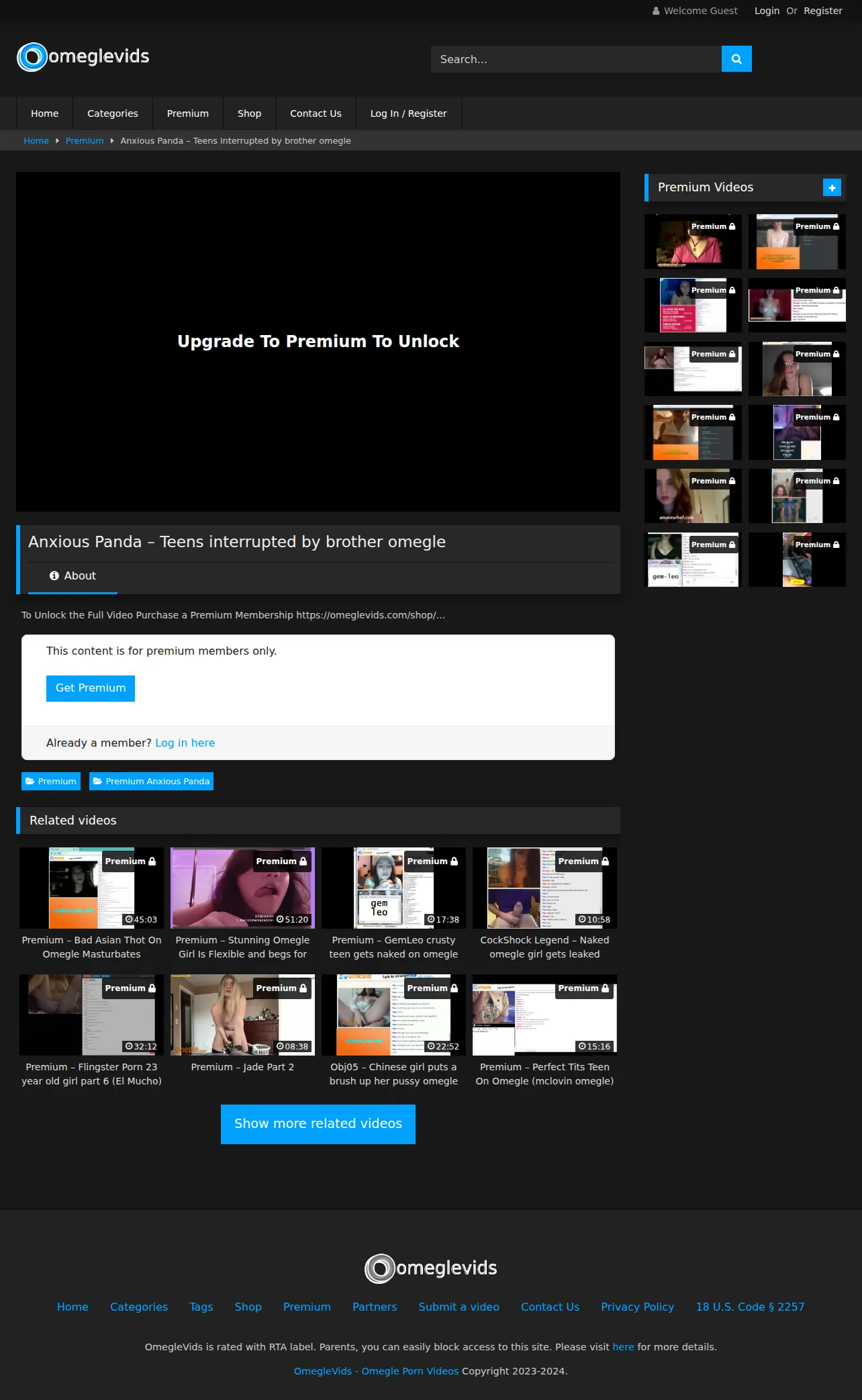Open the Premium folder tag

coord(51,782)
